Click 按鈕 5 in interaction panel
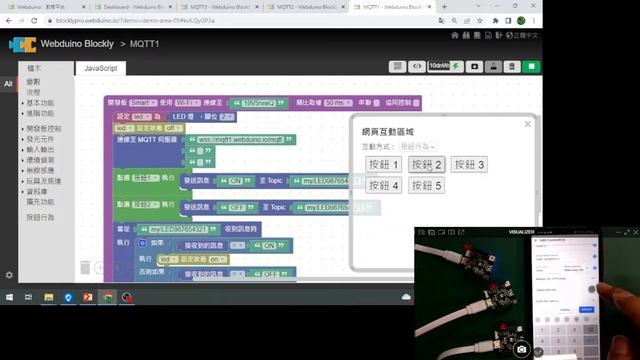The height and width of the screenshot is (360, 640). click(x=427, y=185)
